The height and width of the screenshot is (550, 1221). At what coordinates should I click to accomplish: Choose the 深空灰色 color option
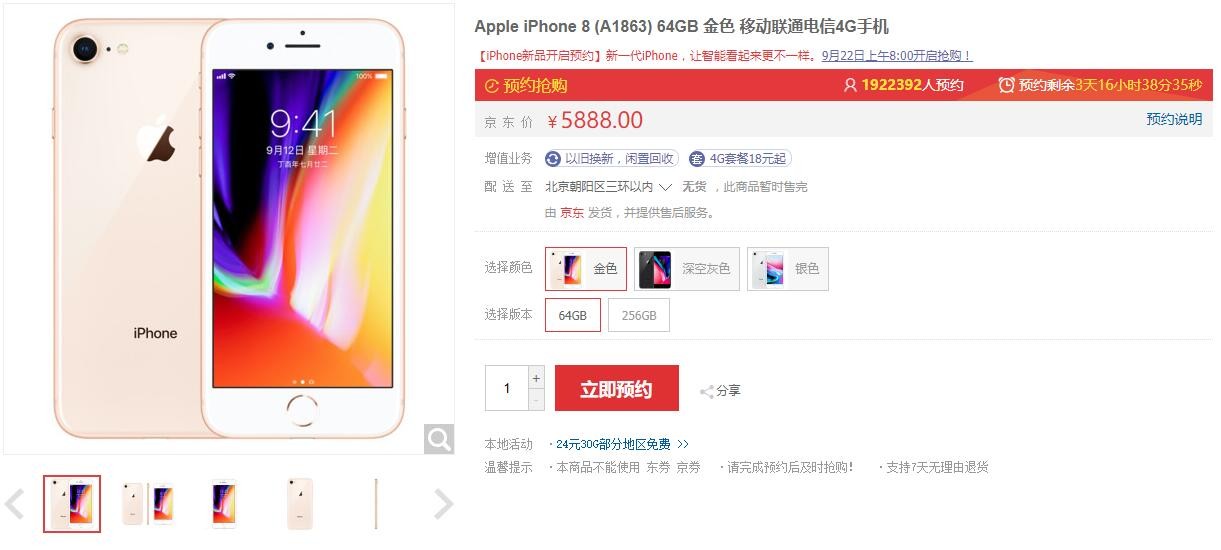pos(687,269)
